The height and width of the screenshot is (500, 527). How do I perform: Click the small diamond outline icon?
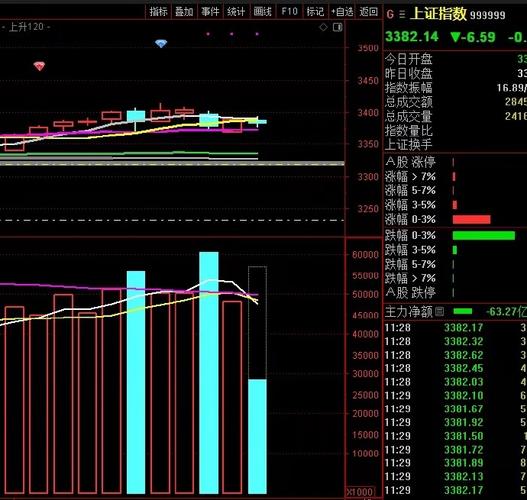323,27
